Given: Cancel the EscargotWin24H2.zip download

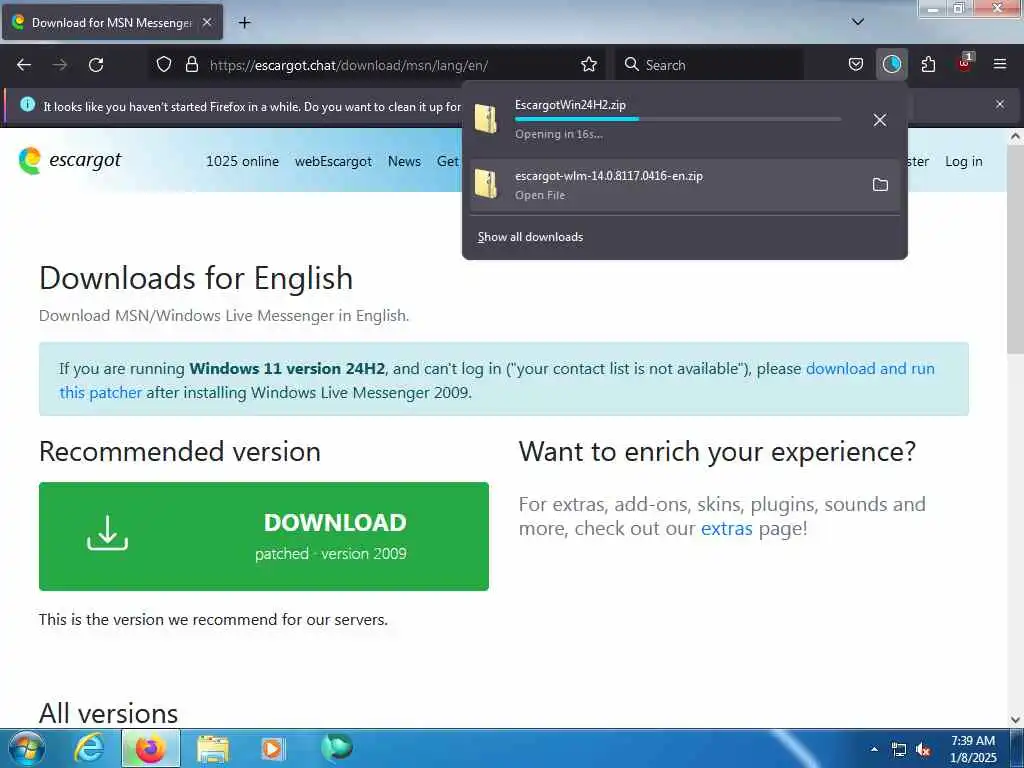Looking at the screenshot, I should (880, 120).
